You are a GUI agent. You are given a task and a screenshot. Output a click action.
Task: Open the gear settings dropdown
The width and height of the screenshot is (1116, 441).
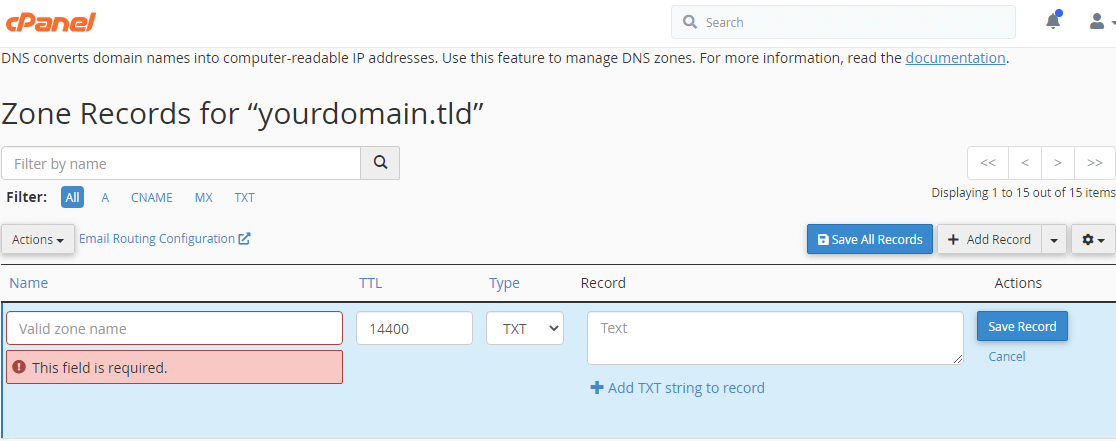1093,240
